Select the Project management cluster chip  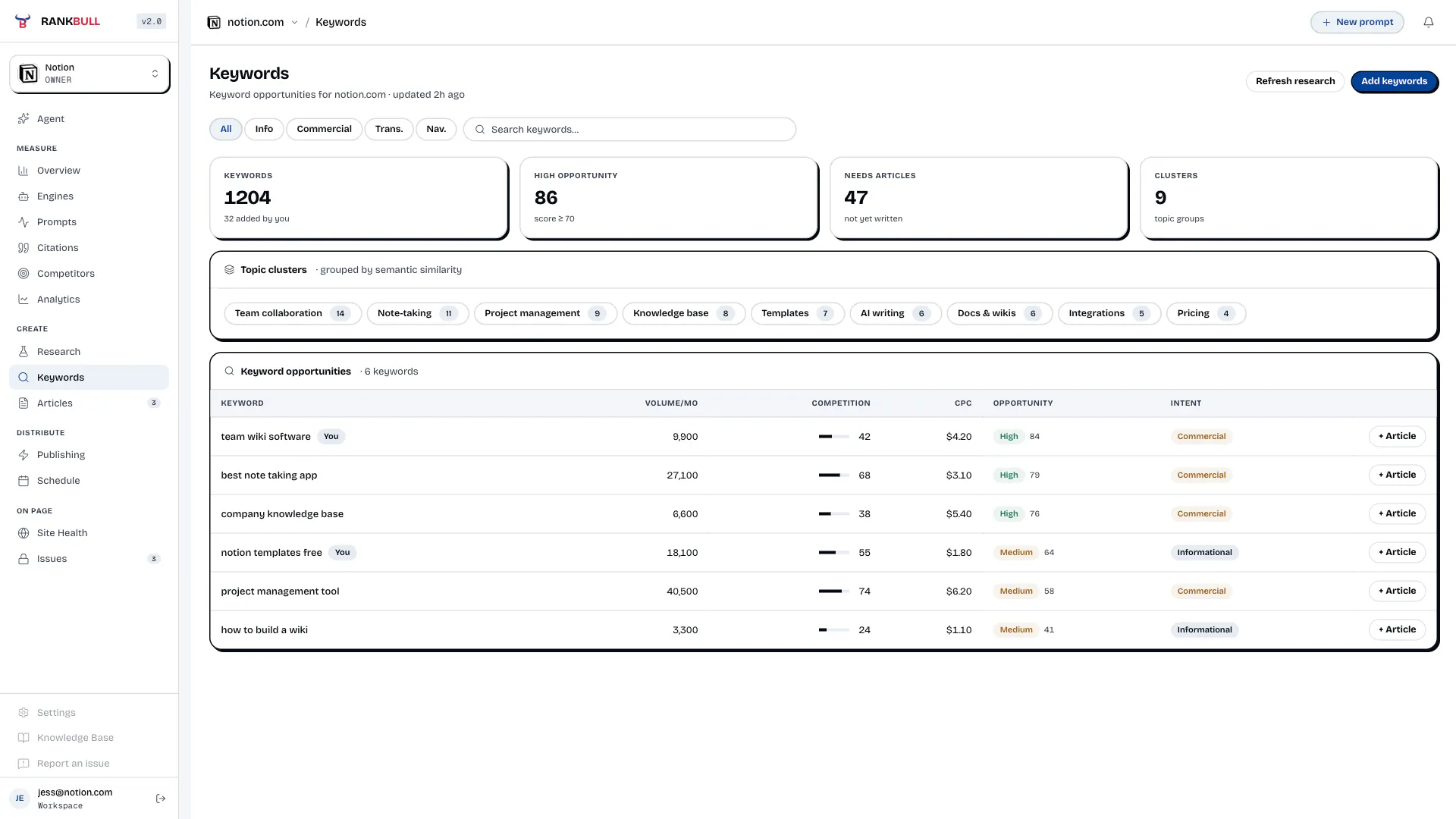[x=545, y=313]
